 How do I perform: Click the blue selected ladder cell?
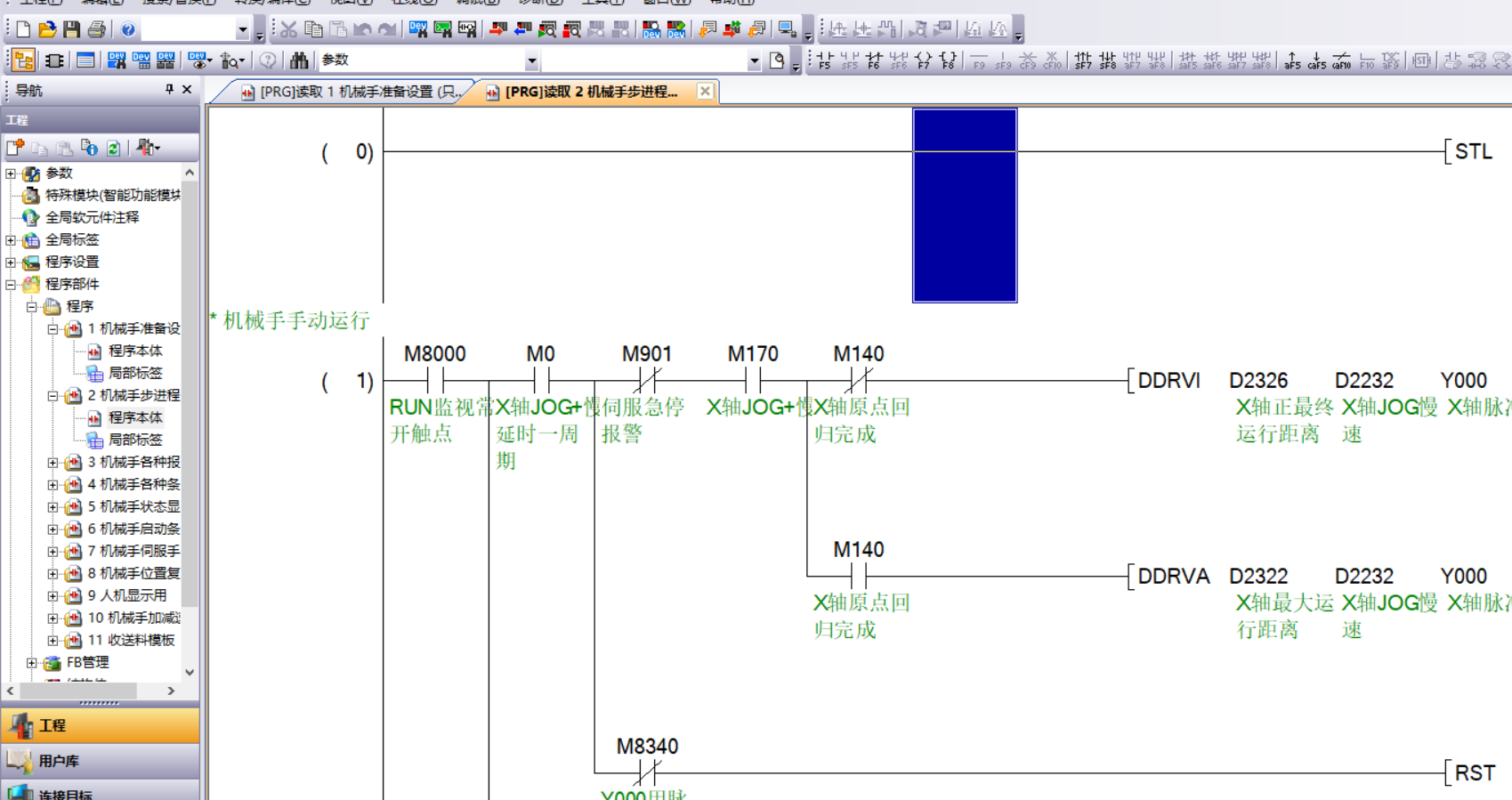(x=965, y=206)
